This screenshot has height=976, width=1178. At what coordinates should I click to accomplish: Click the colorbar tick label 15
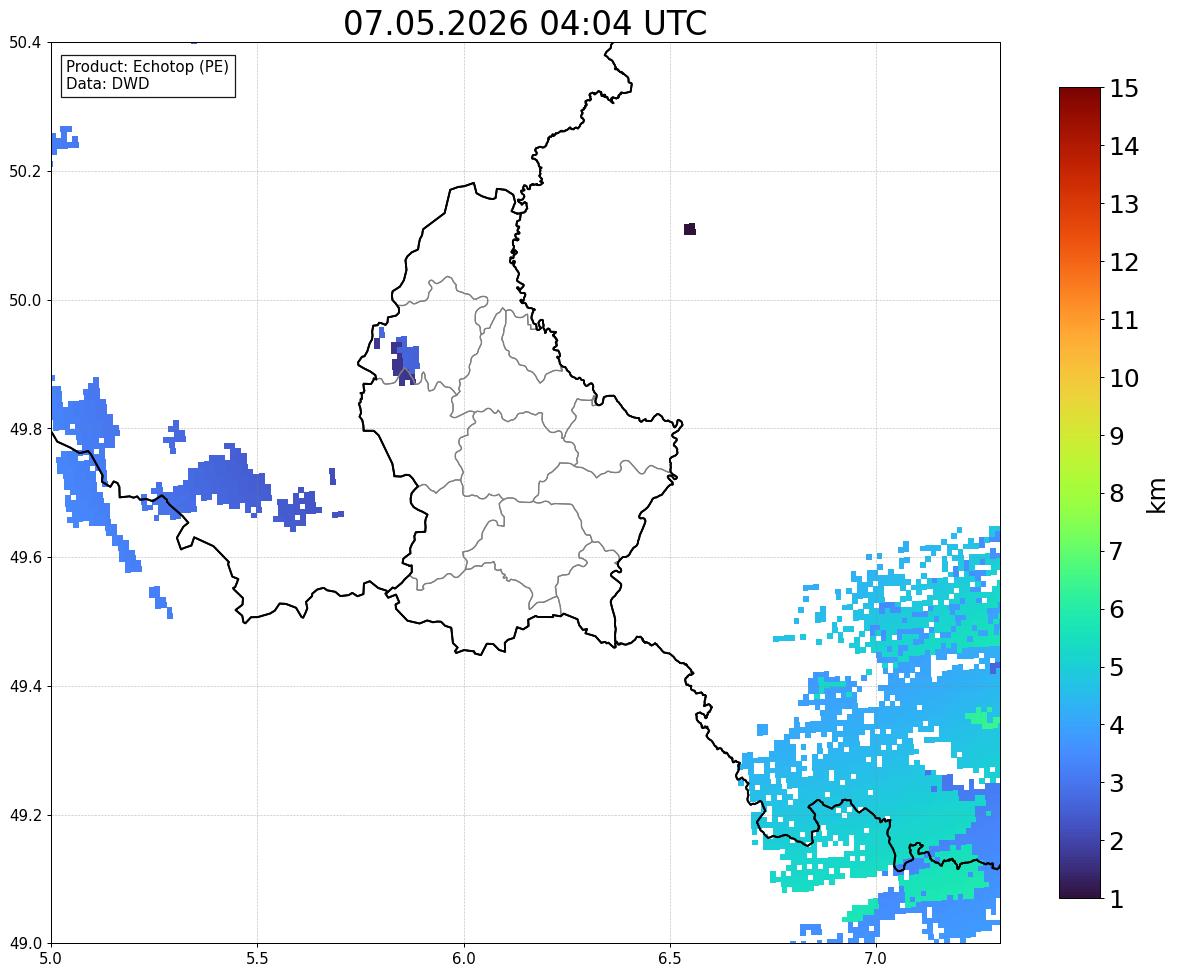tap(1124, 89)
